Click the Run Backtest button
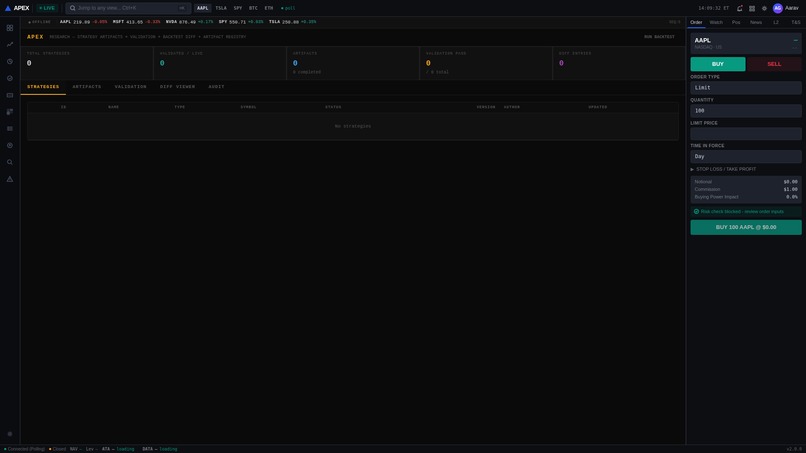Image resolution: width=806 pixels, height=453 pixels. (659, 37)
